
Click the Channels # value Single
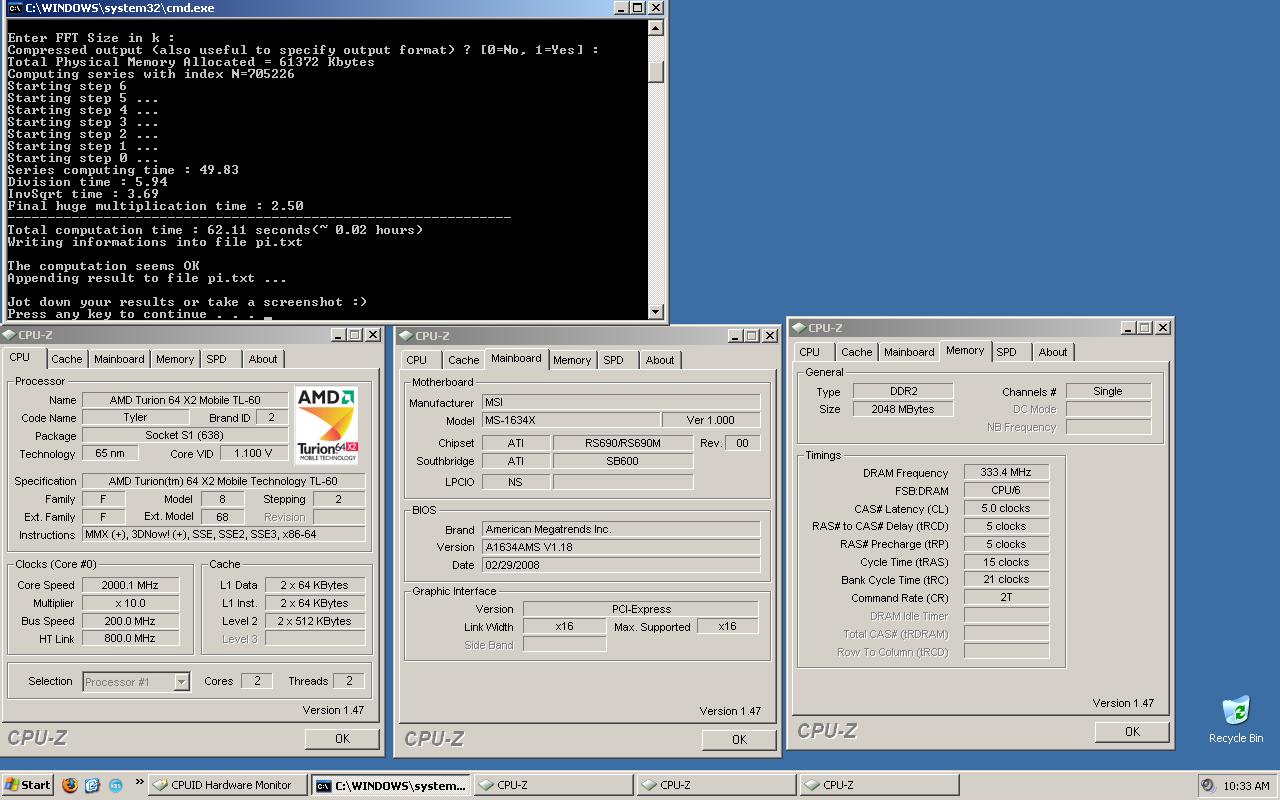[x=1108, y=391]
